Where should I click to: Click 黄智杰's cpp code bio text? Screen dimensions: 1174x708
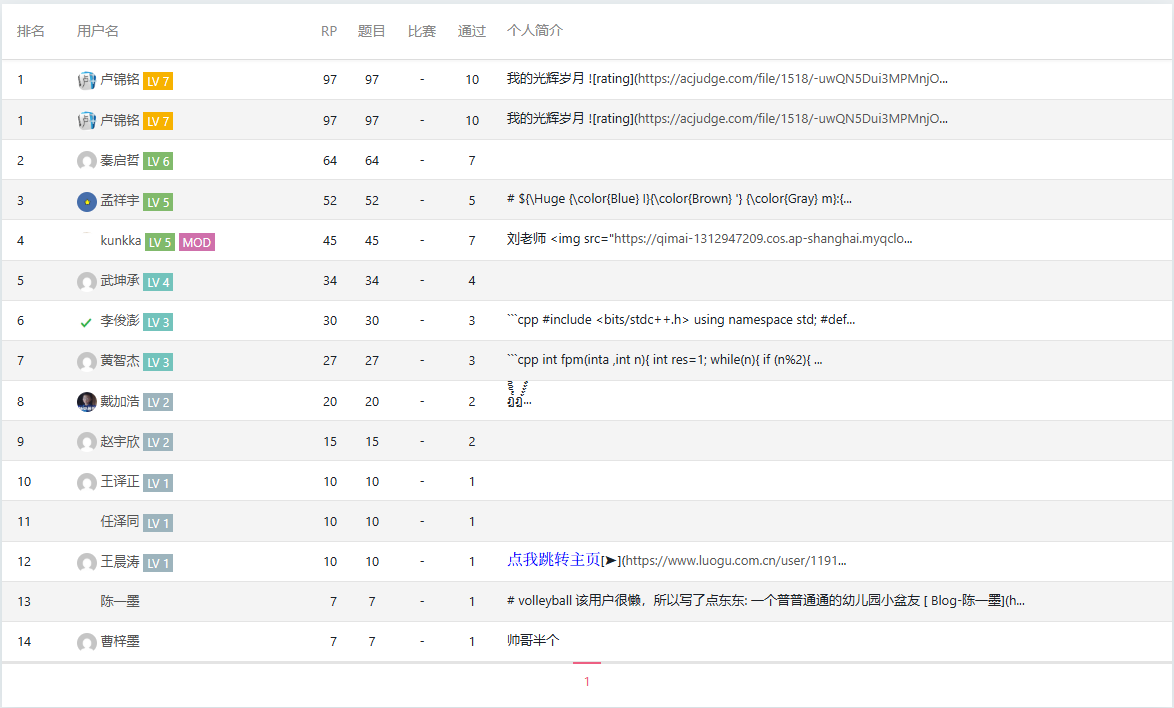tap(664, 361)
